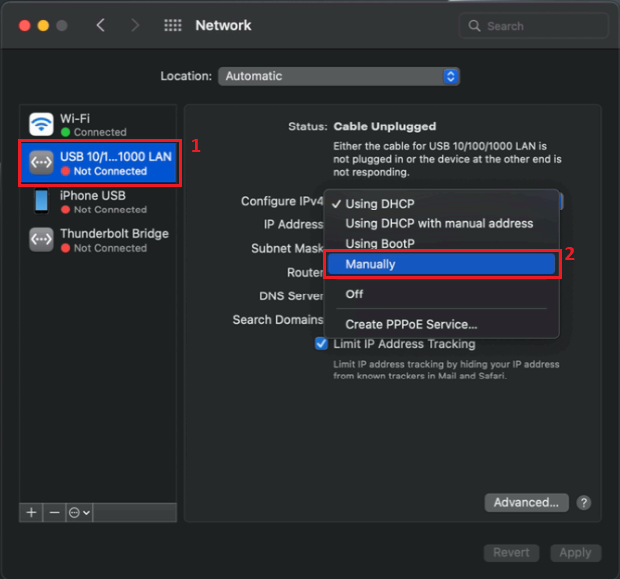Click the Apply button
Image resolution: width=620 pixels, height=579 pixels.
pos(575,552)
